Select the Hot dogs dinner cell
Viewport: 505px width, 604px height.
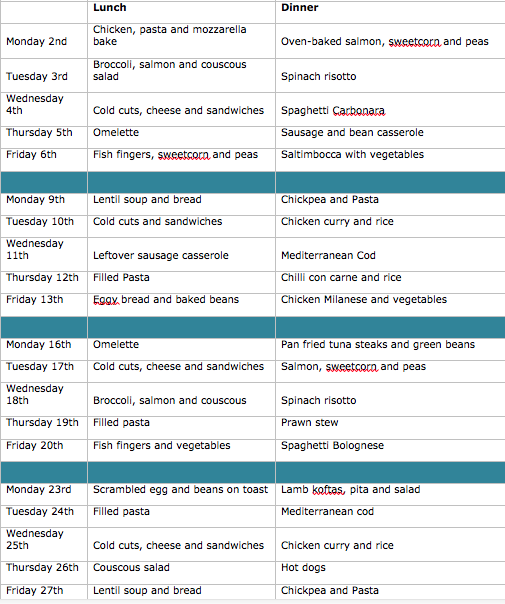[390, 572]
